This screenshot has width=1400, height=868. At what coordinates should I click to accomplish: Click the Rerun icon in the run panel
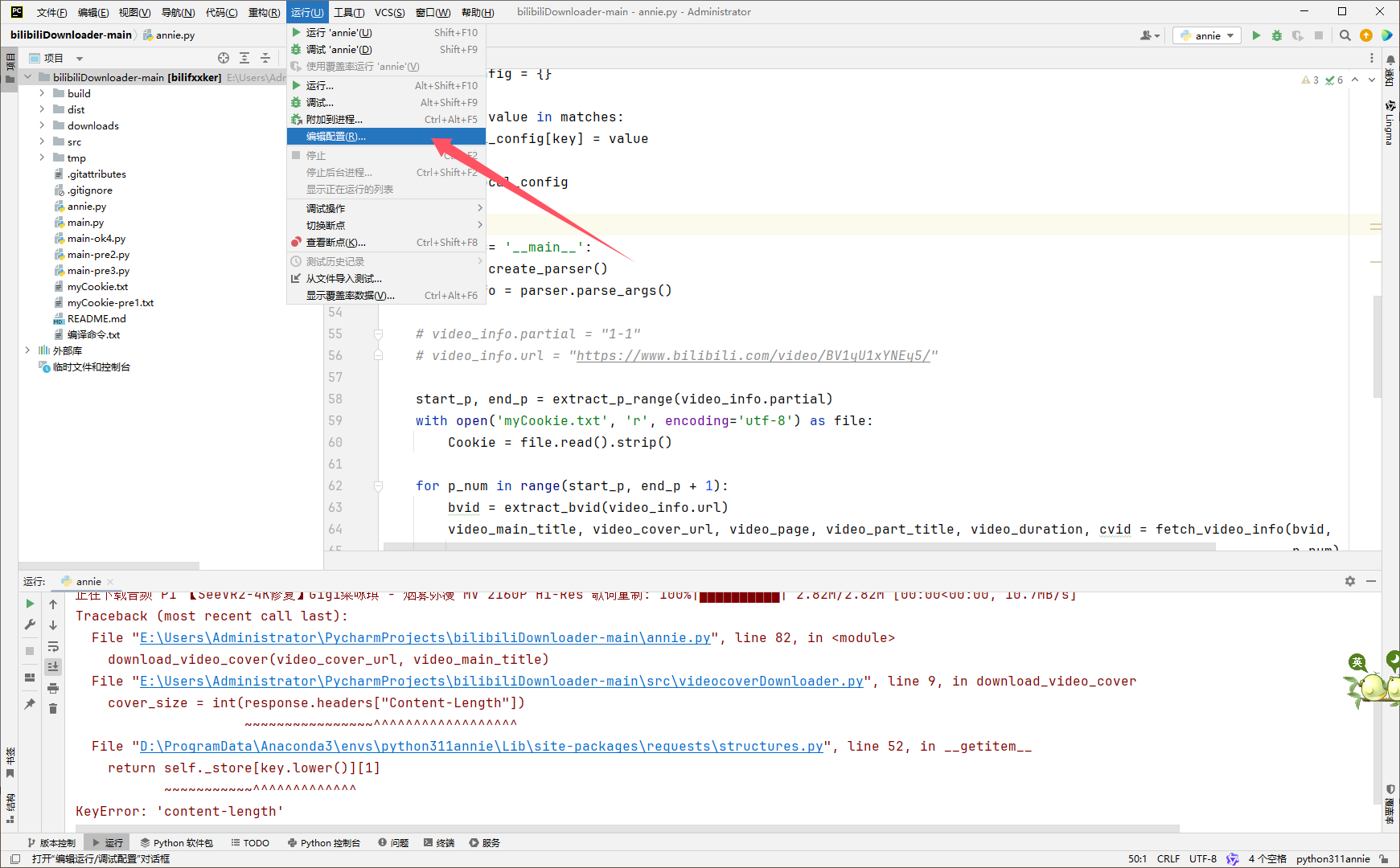click(30, 604)
